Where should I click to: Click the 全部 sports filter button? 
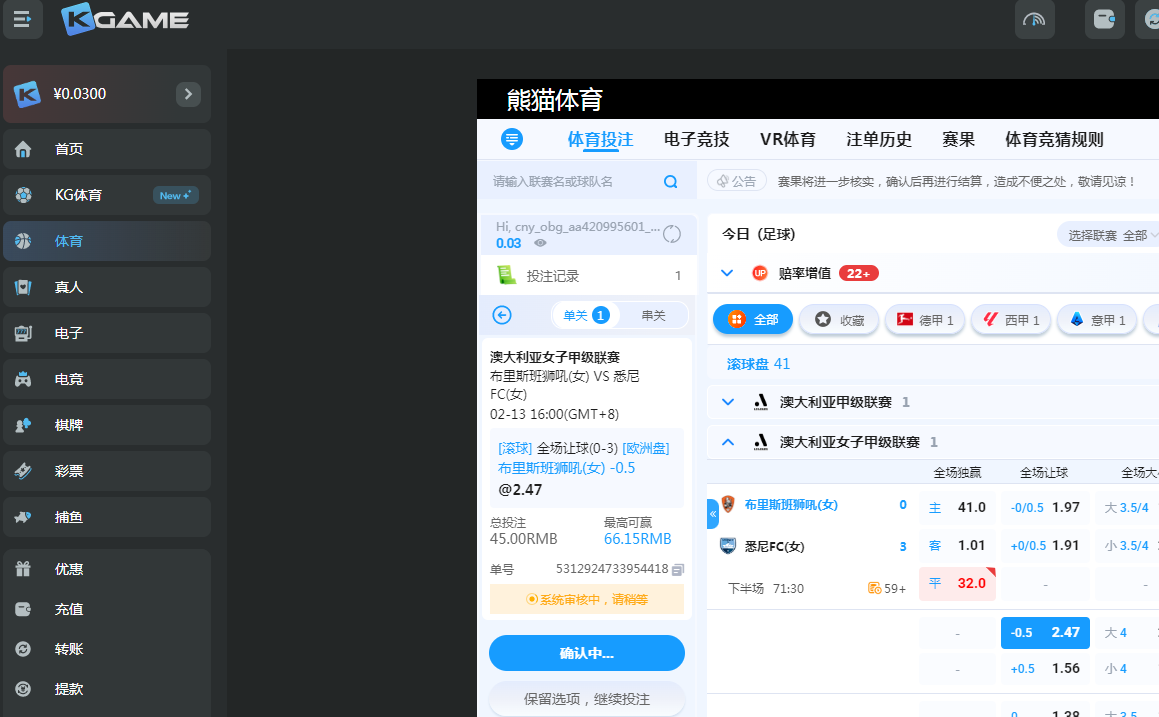coord(753,320)
